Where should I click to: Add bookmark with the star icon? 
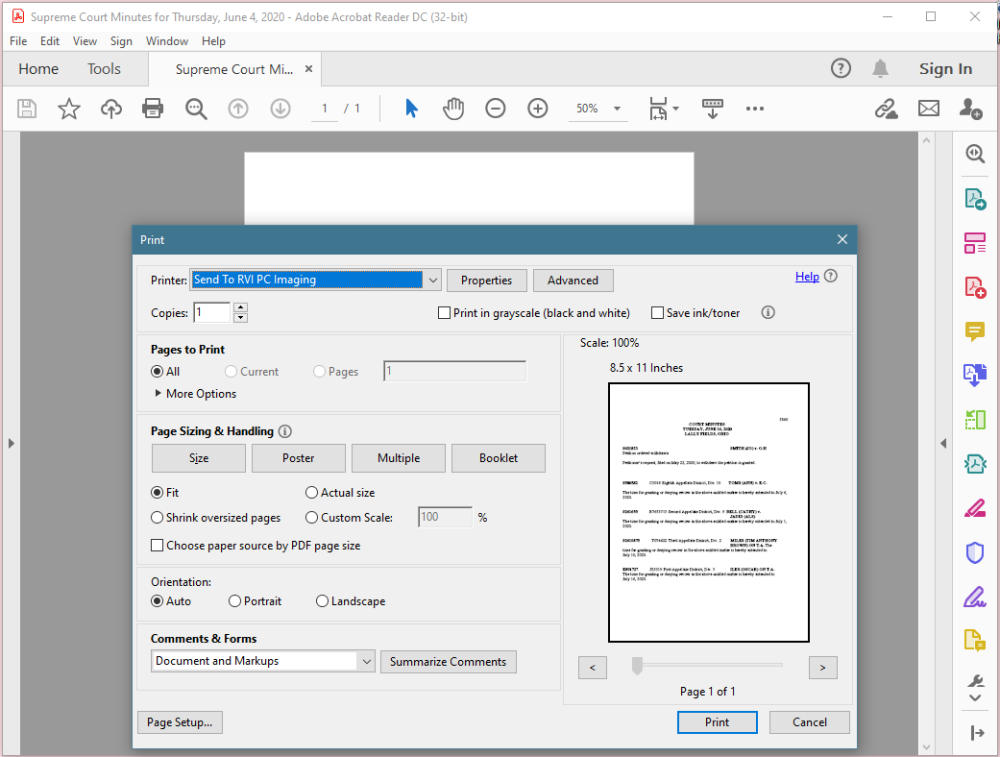click(x=69, y=108)
